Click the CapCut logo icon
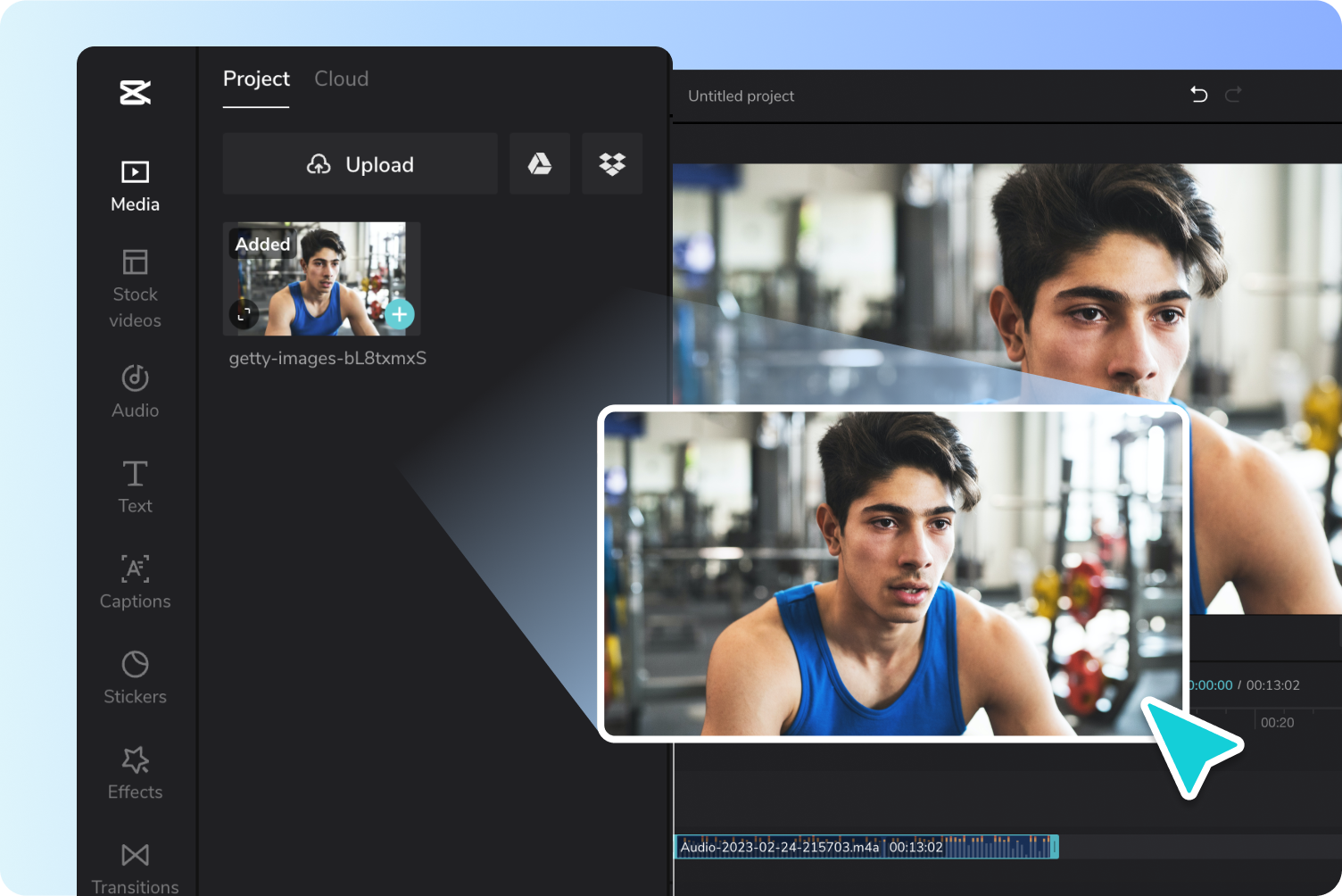Image resolution: width=1342 pixels, height=896 pixels. pyautogui.click(x=136, y=92)
